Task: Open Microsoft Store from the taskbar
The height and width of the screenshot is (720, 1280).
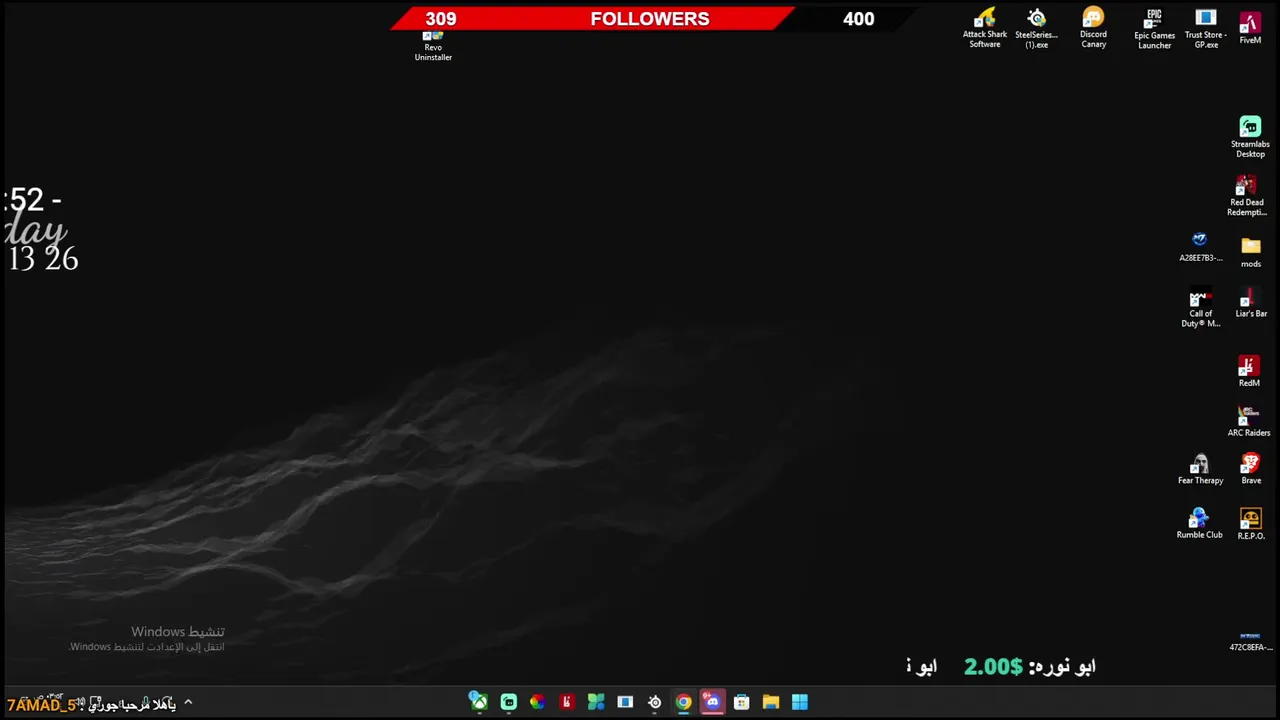Action: (x=741, y=702)
